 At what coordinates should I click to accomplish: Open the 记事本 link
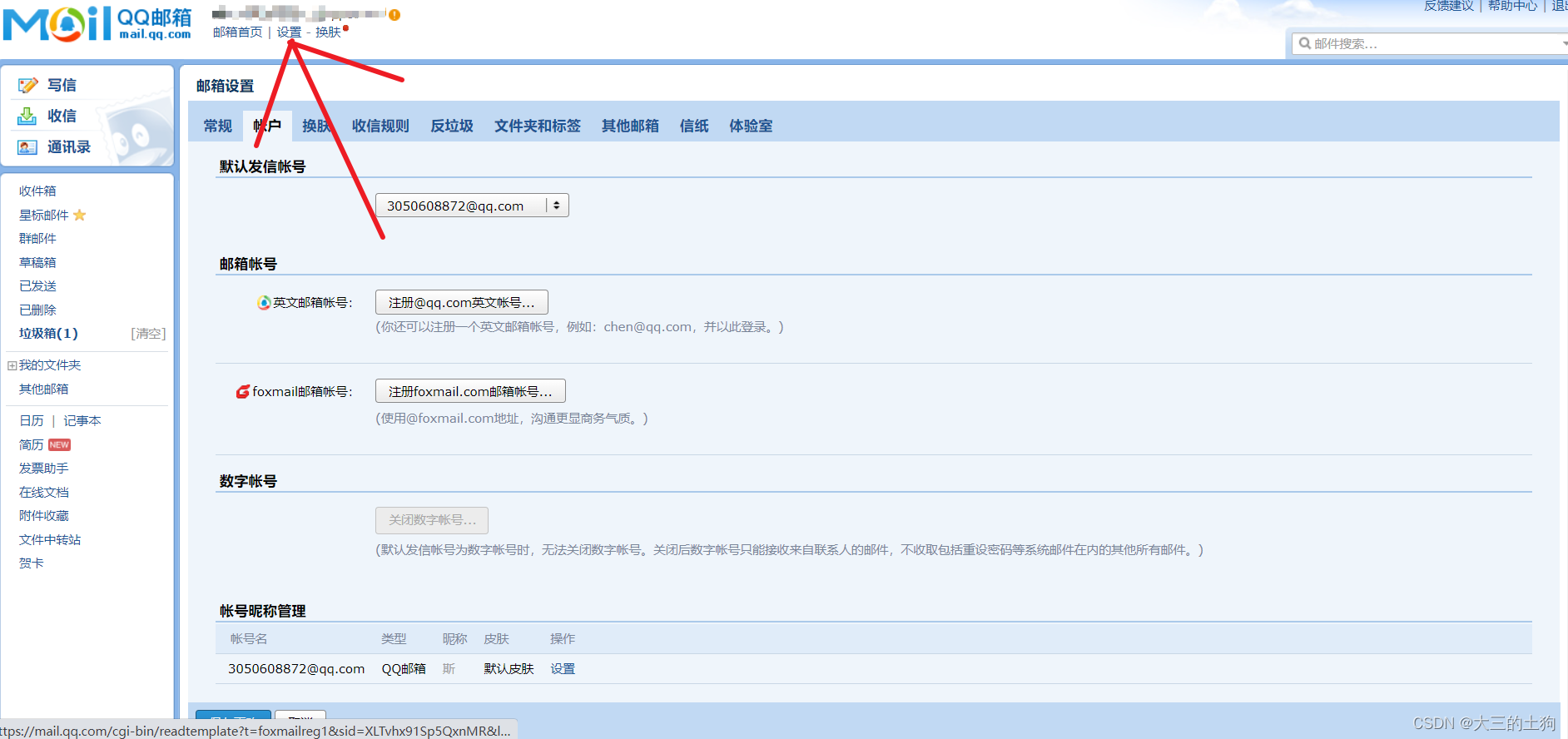[82, 420]
